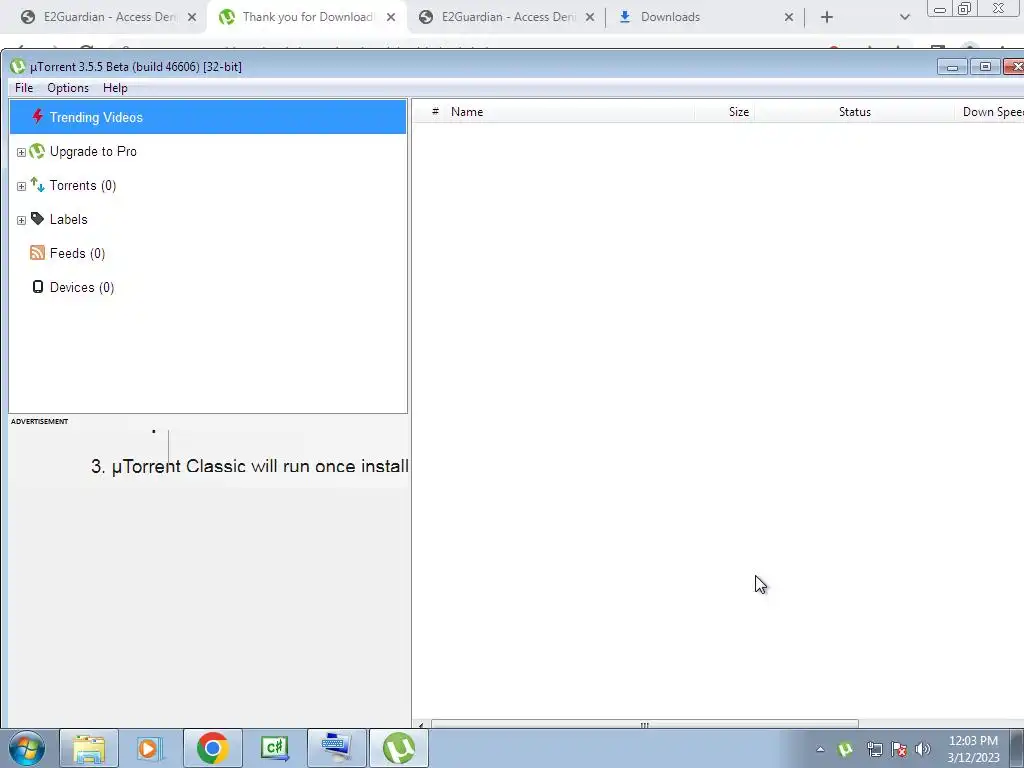Open the Help menu
The width and height of the screenshot is (1024, 768).
[115, 88]
